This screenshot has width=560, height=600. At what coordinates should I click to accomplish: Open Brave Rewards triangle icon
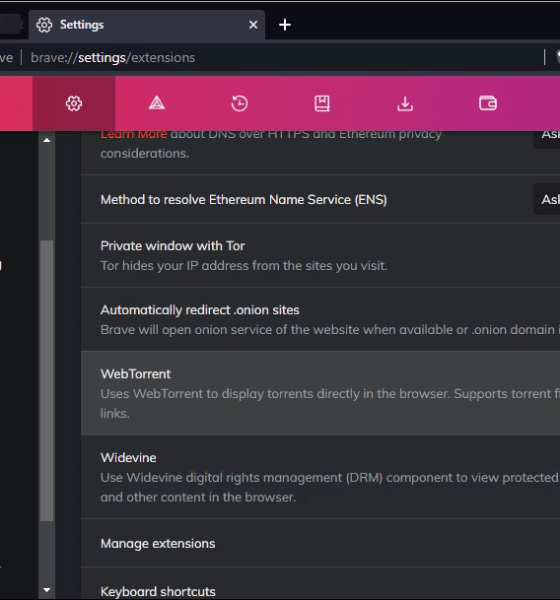coord(157,103)
